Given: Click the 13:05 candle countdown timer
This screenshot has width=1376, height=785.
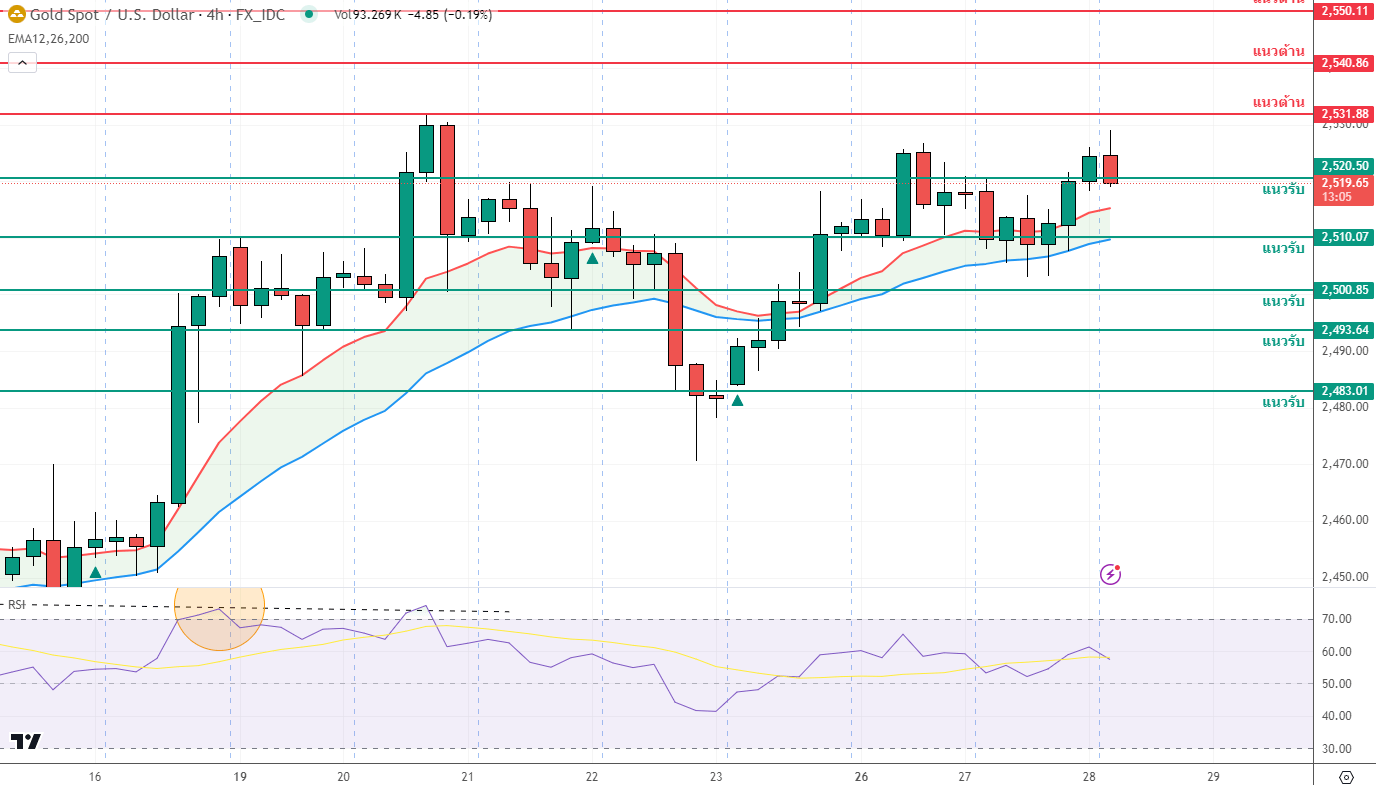Looking at the screenshot, I should click(1337, 197).
